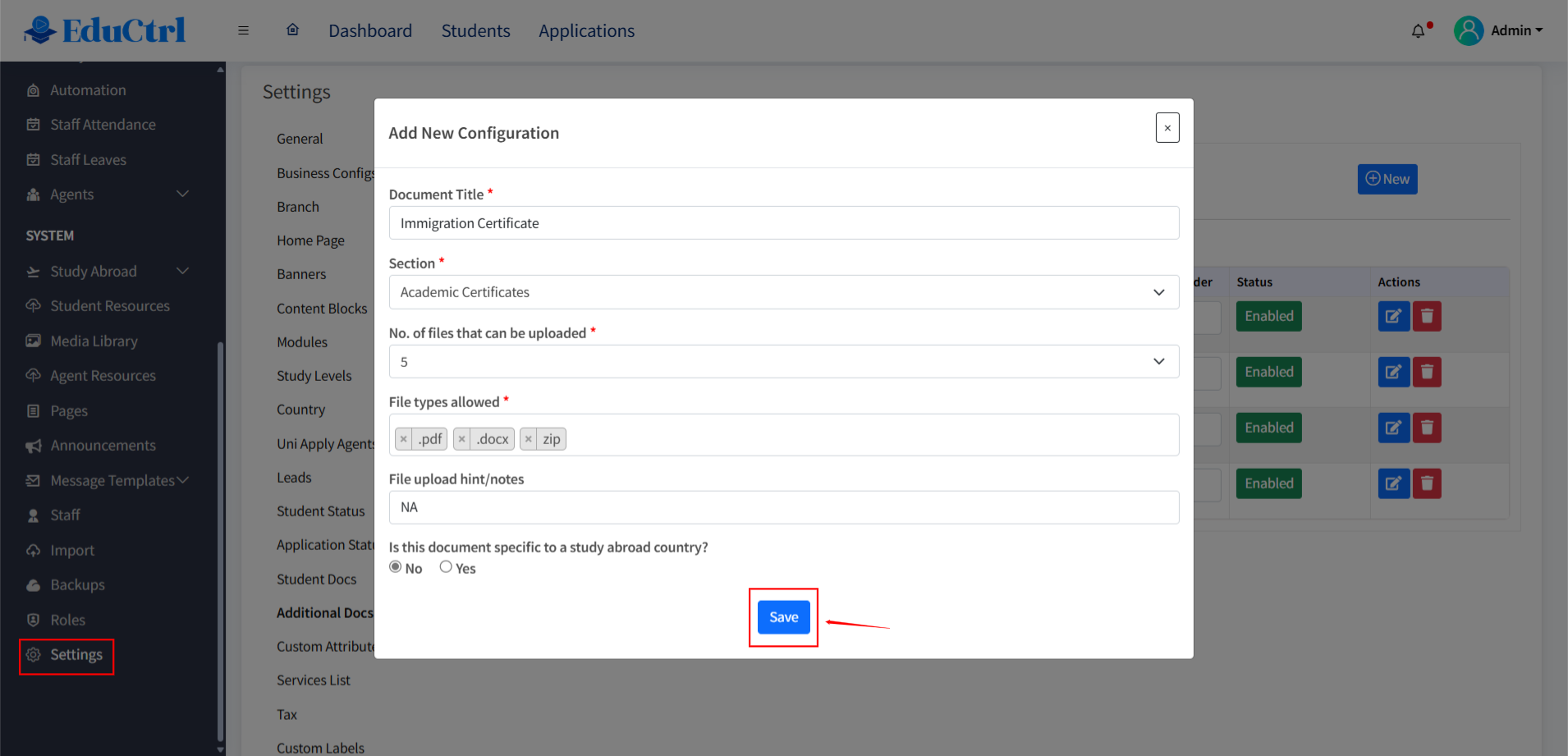Screen dimensions: 1568x756
Task: Open the number of files dropdown
Action: [783, 362]
